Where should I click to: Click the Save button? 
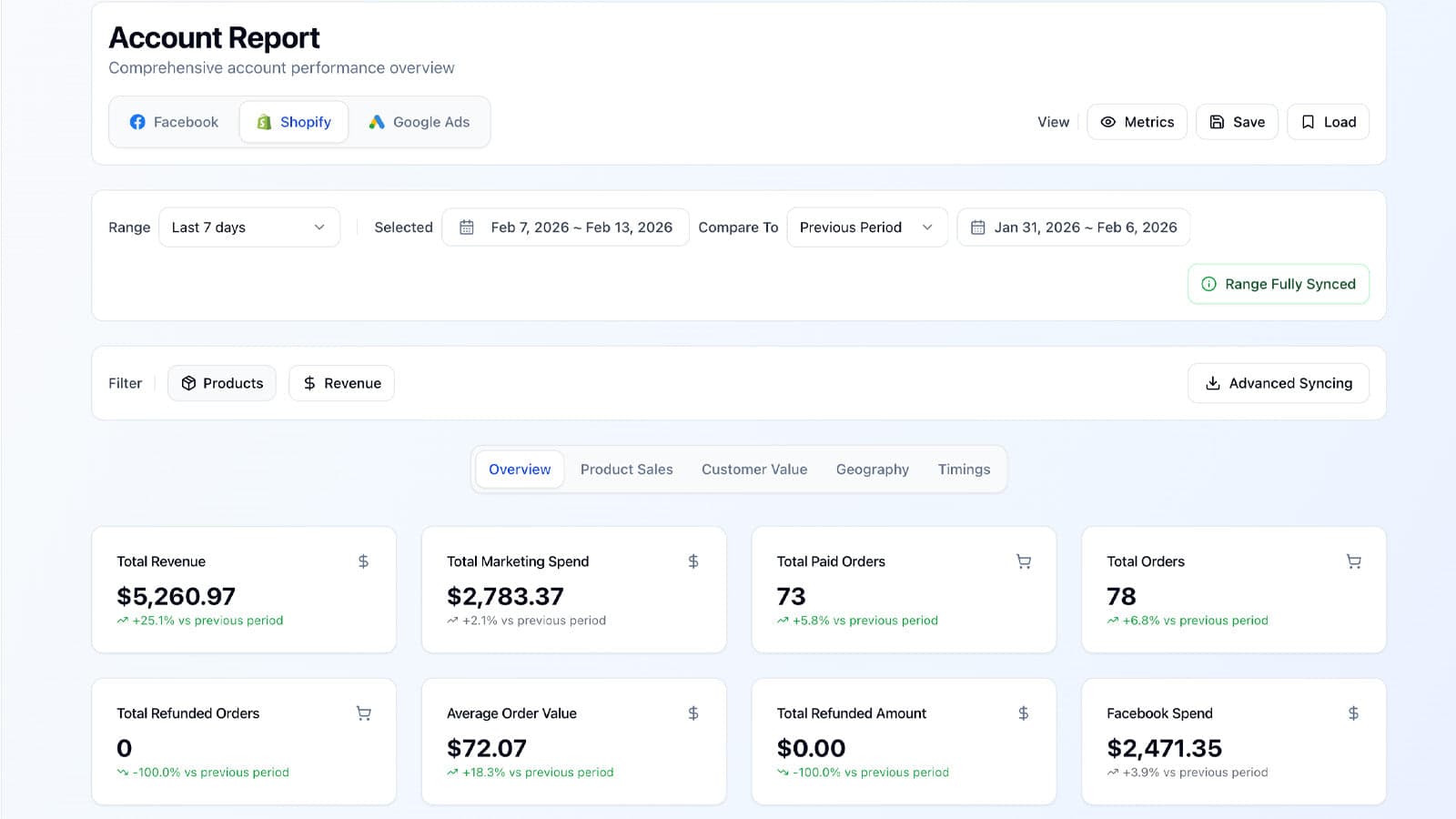tap(1238, 122)
